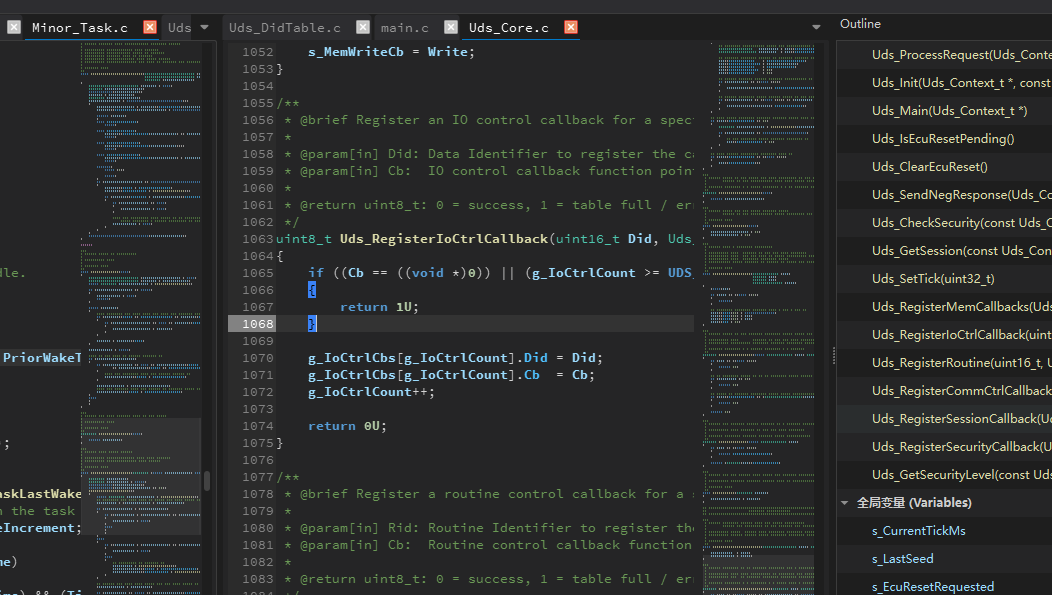Image resolution: width=1052 pixels, height=595 pixels.
Task: Open right editor tab list dropdown
Action: pos(816,28)
